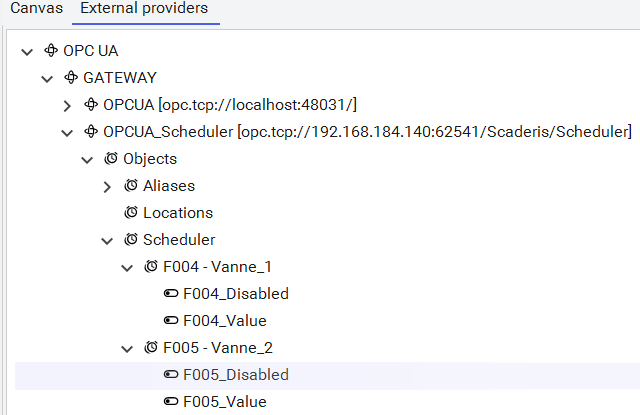Collapse the OPC UA root node
Image resolution: width=640 pixels, height=415 pixels.
(27, 50)
